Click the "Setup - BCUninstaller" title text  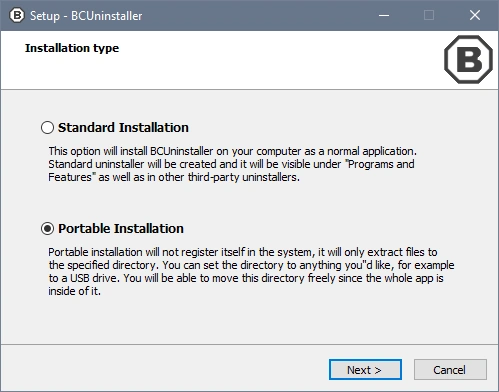tap(86, 16)
